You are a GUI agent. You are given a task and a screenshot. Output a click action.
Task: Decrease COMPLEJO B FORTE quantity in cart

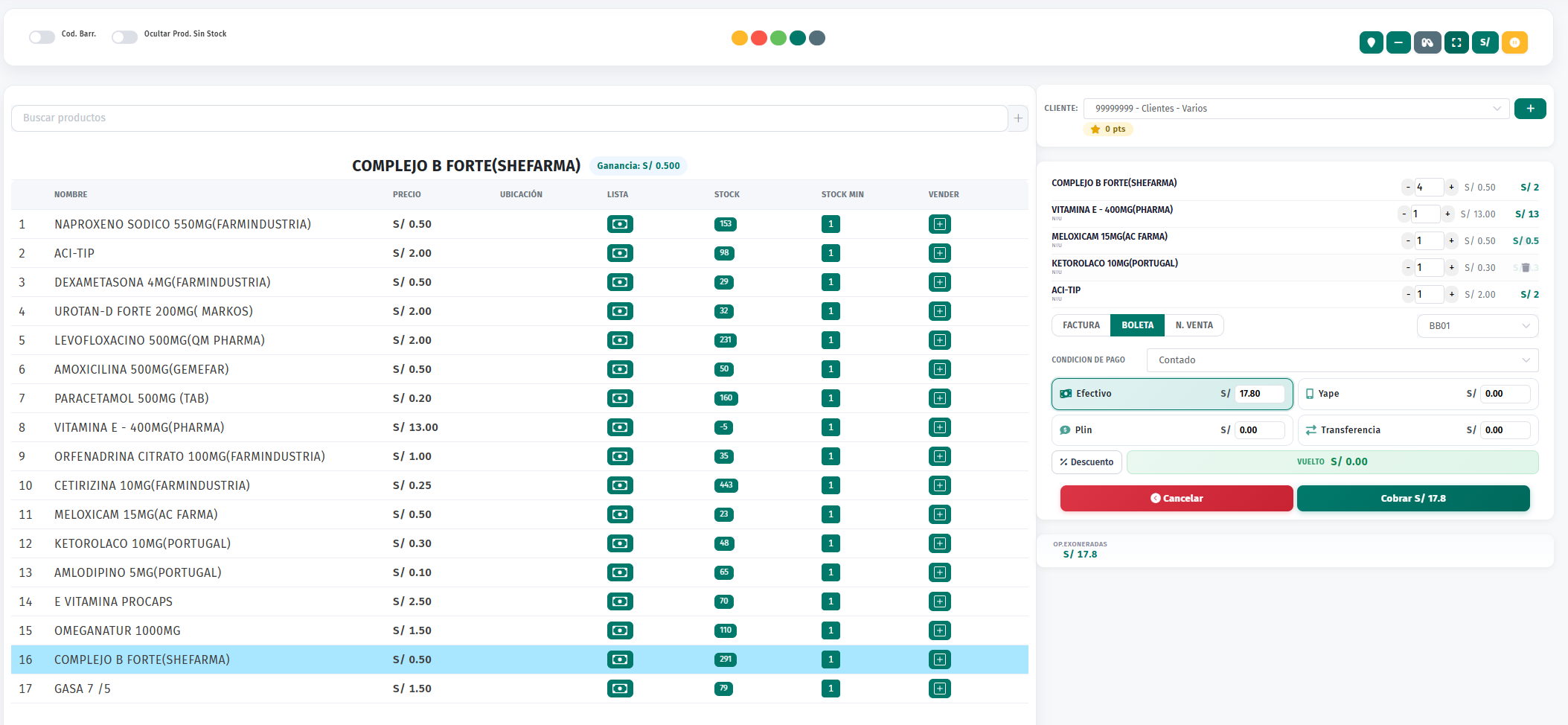(1408, 188)
